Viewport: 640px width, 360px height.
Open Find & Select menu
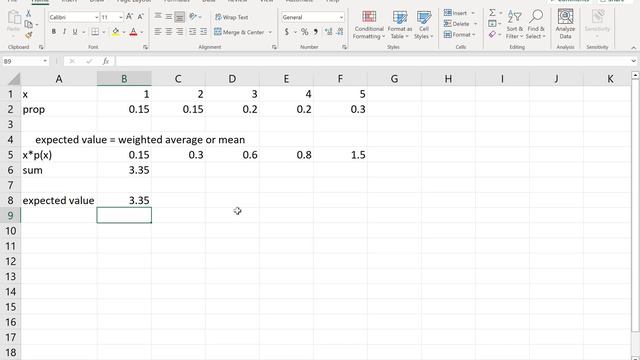(536, 25)
